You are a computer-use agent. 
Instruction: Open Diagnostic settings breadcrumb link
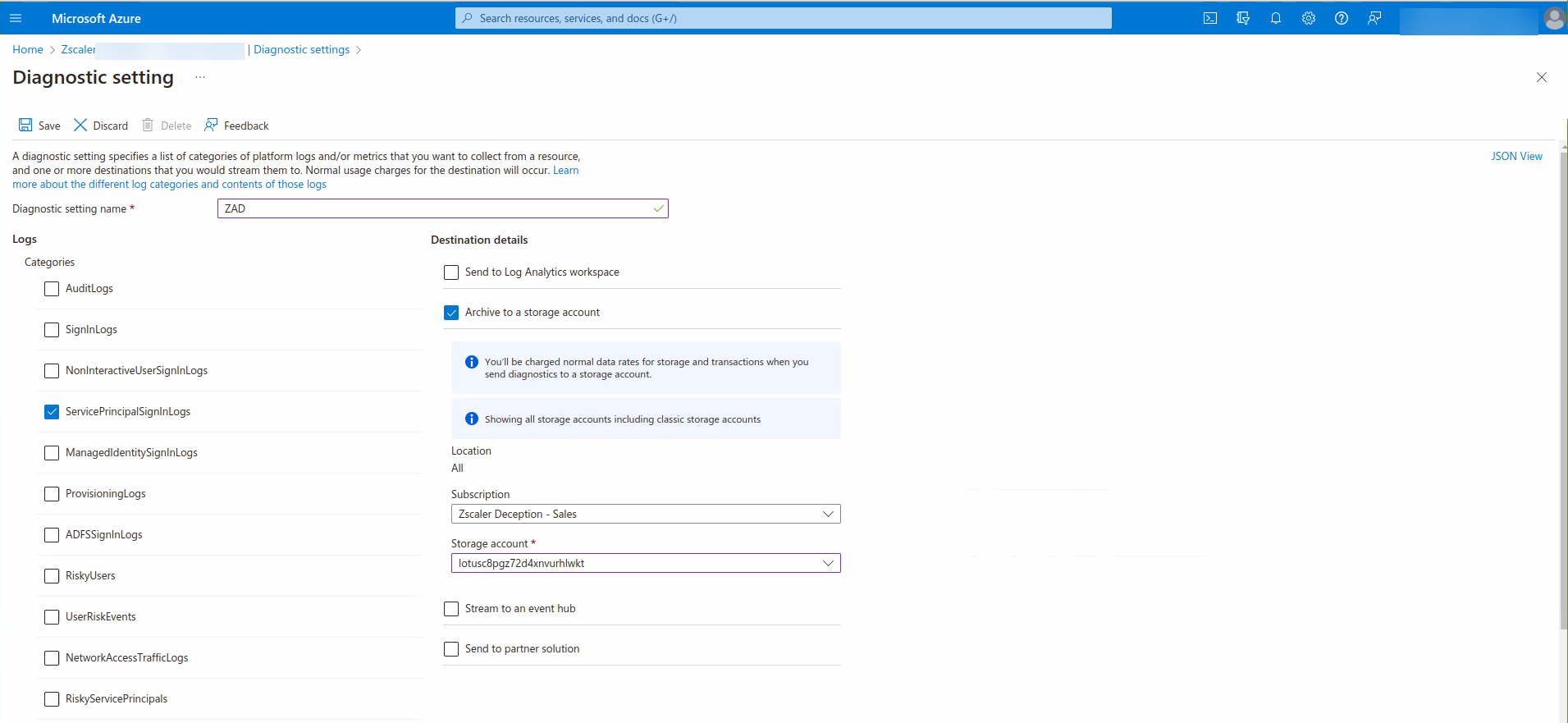click(x=302, y=49)
